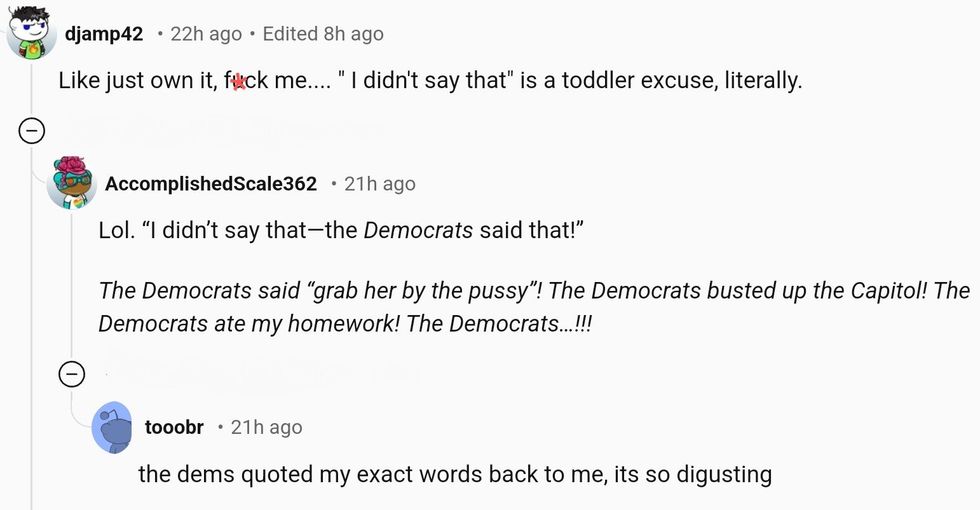Open djamp42's profile via username
980x510 pixels.
pyautogui.click(x=103, y=34)
